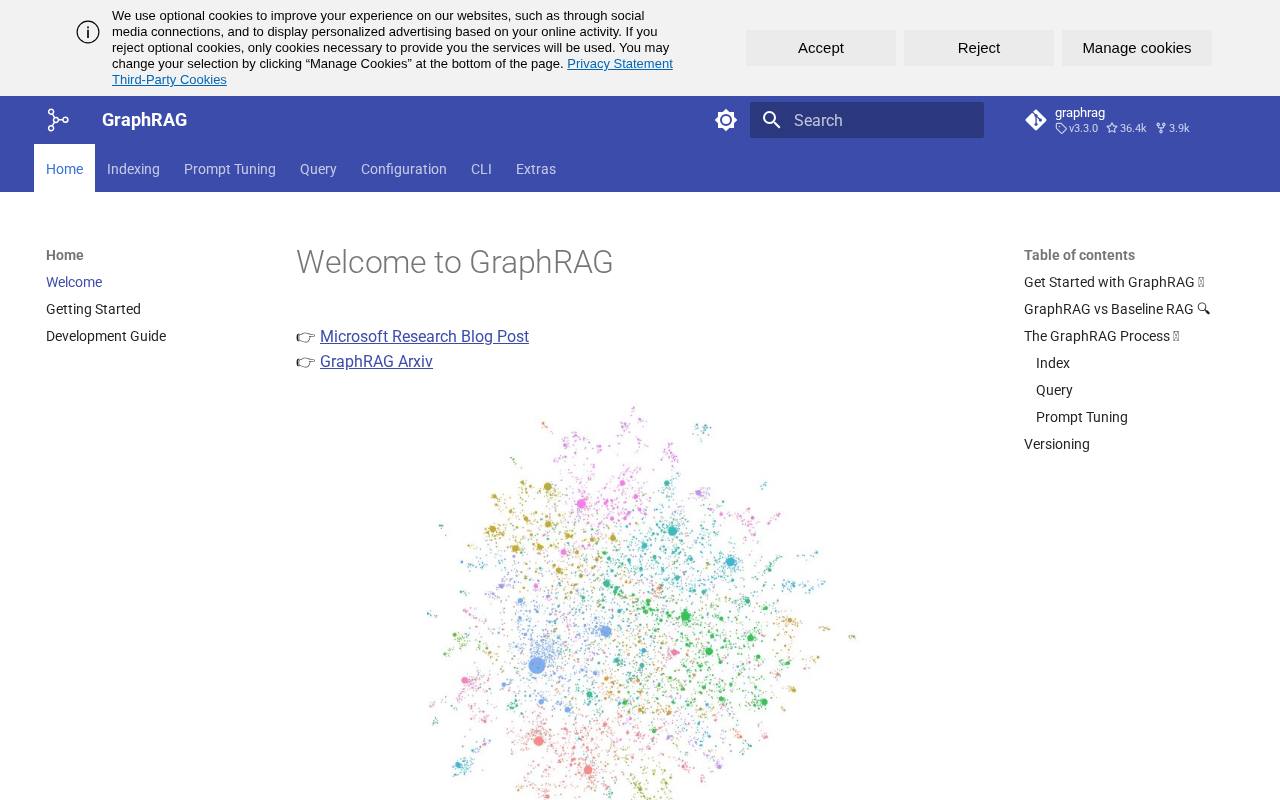Go to Query in table of contents
Screen dimensions: 1280x800
click(1054, 390)
